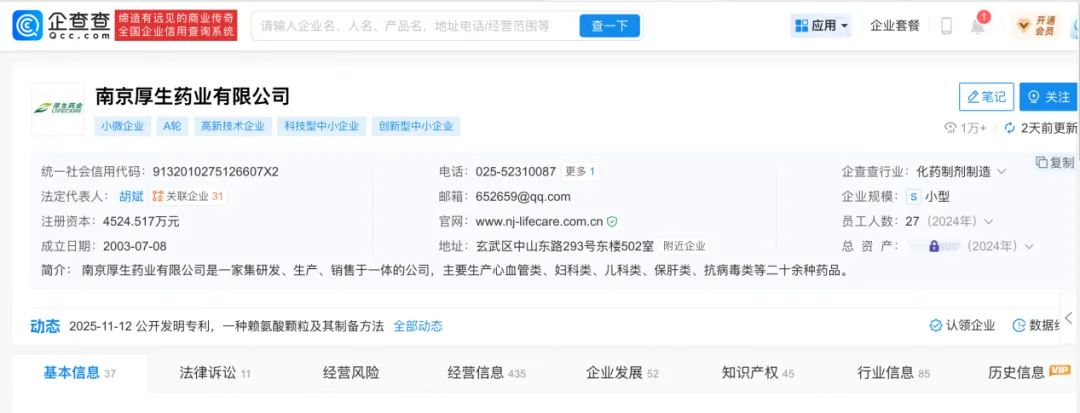1080x413 pixels.
Task: Open the mobile phone icon in header
Action: tap(946, 26)
